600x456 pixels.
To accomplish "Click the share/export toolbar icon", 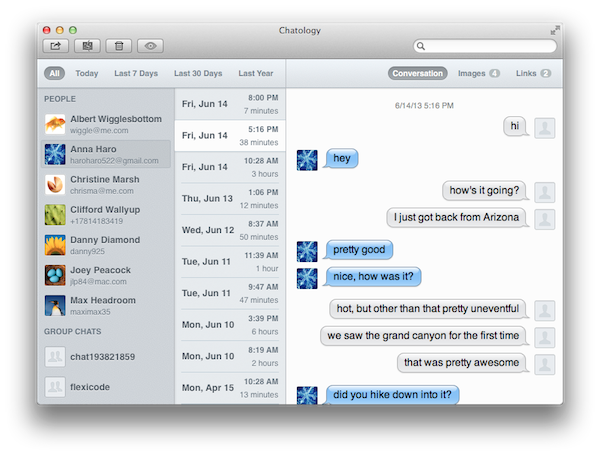I will [x=56, y=46].
